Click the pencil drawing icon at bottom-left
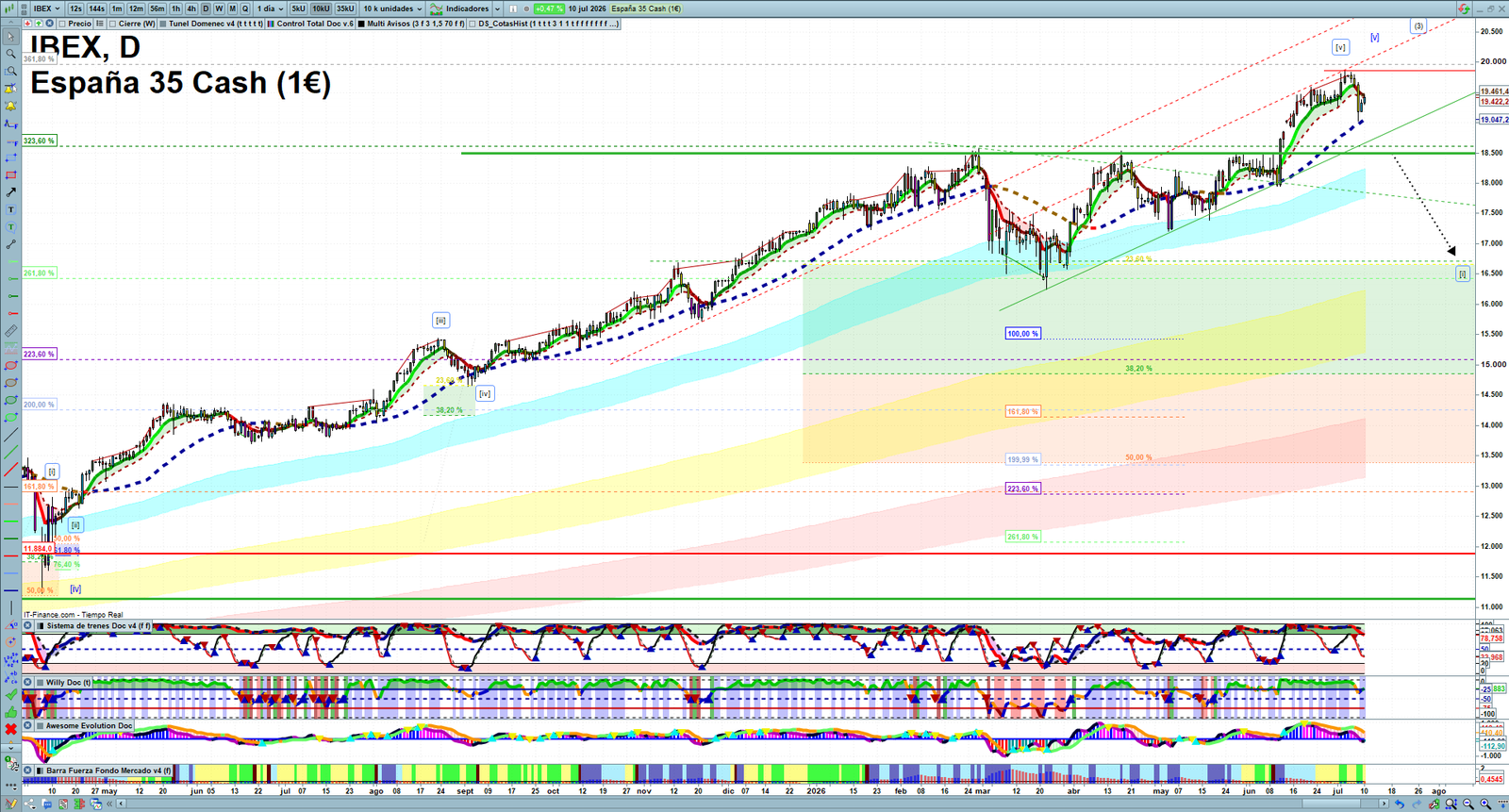1509x812 pixels. (11, 804)
